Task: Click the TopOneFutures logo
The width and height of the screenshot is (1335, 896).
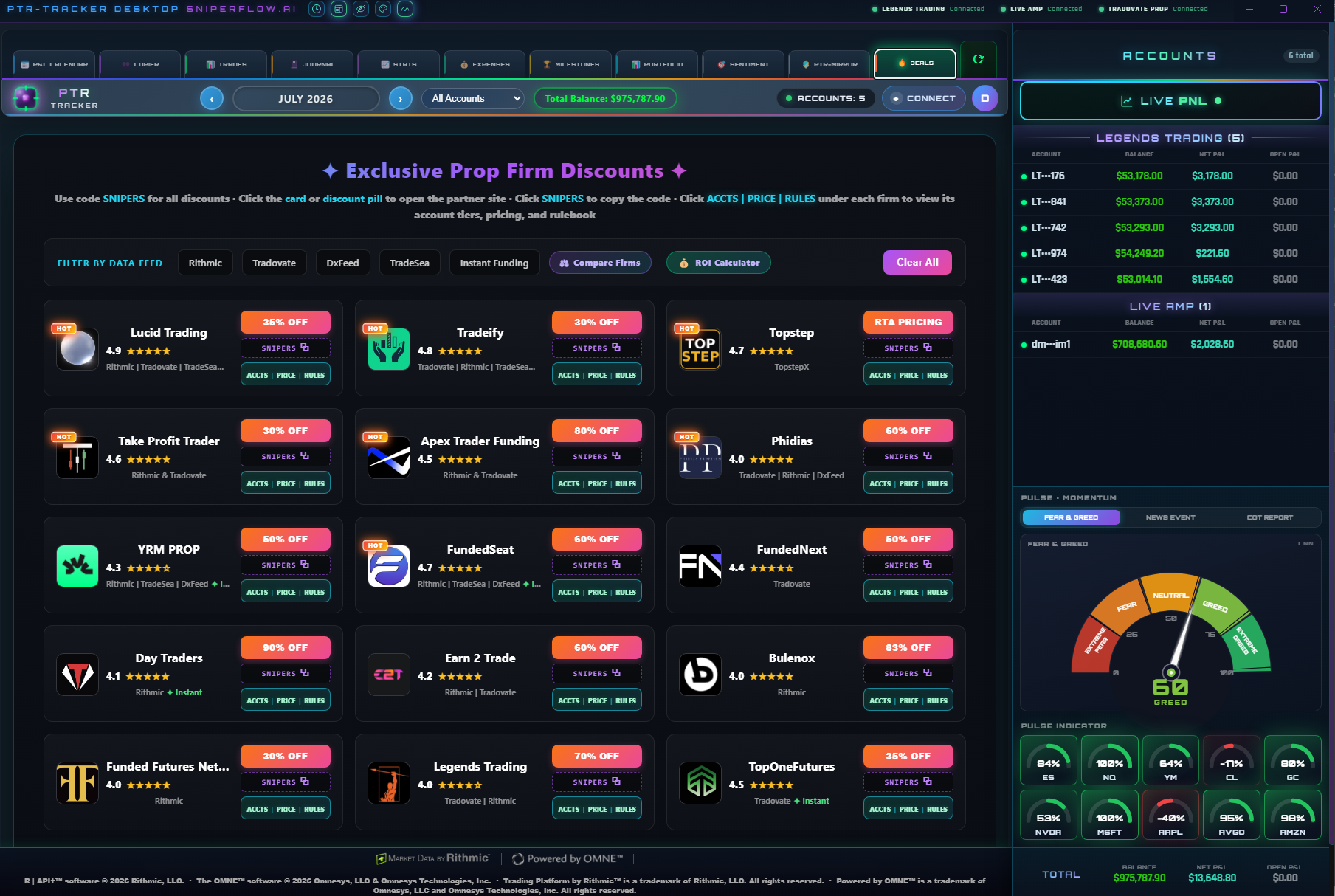Action: pos(700,782)
